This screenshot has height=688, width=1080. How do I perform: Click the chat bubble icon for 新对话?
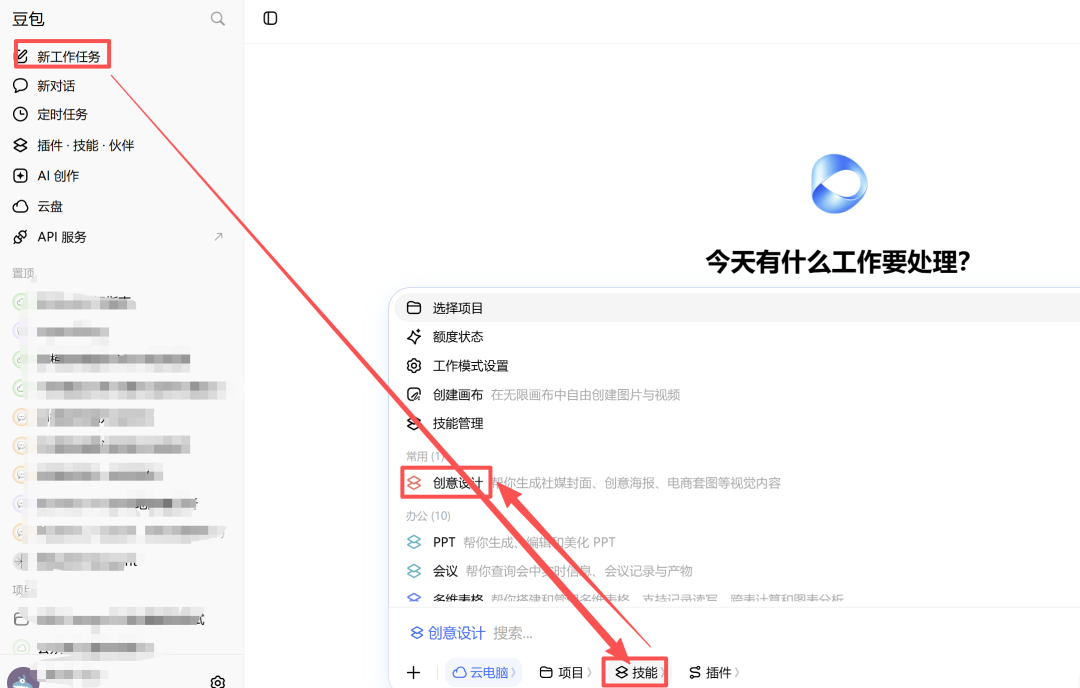coord(21,85)
